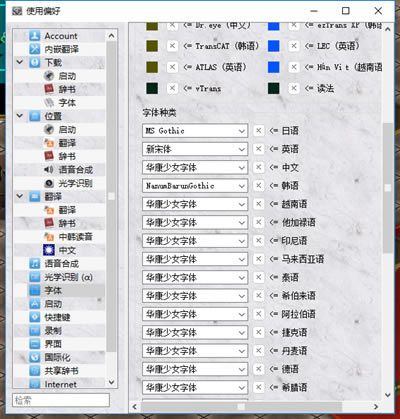The height and width of the screenshot is (419, 400).
Task: Select the embedded translation (内嵌翻译) icon
Action: point(35,49)
